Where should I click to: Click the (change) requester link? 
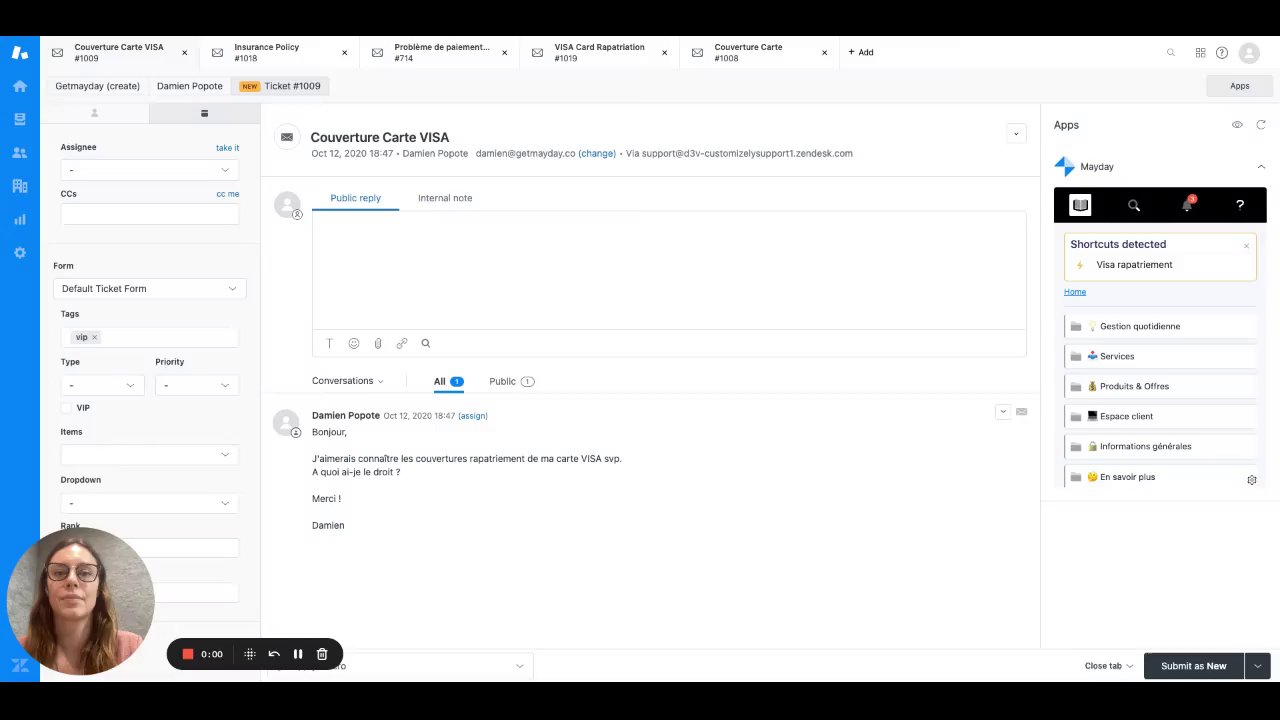click(597, 154)
